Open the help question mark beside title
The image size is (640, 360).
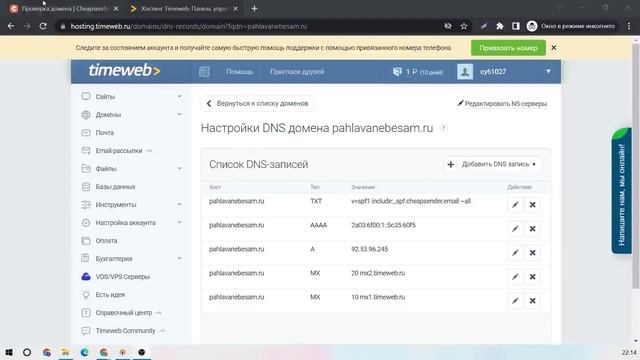coord(443,128)
